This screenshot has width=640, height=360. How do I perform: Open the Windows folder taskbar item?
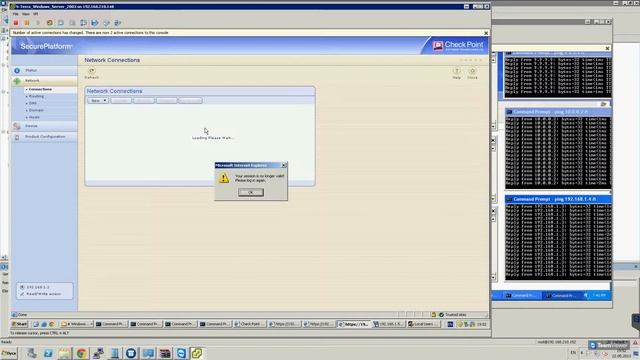pos(77,324)
